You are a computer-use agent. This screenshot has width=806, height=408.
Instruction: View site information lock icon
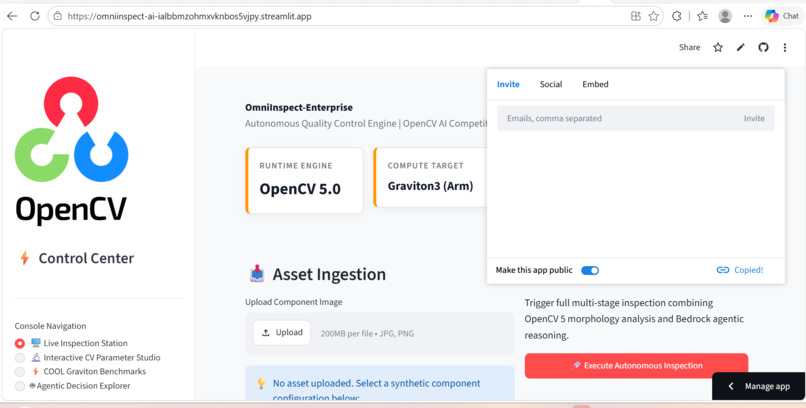tap(58, 16)
